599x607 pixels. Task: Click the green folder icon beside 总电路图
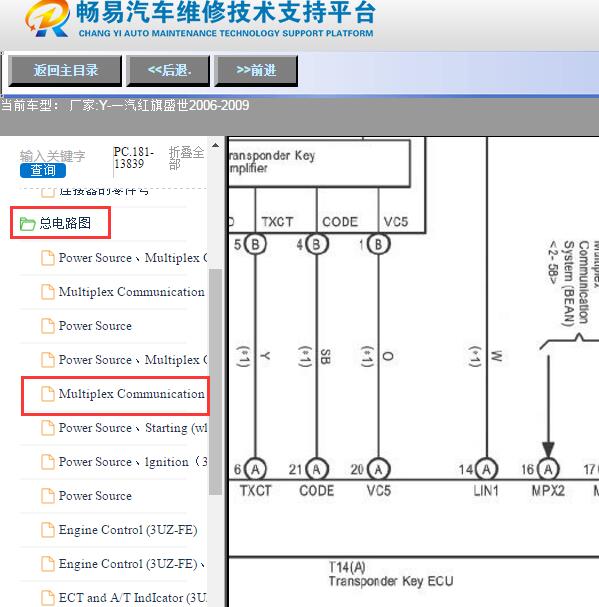(x=27, y=223)
